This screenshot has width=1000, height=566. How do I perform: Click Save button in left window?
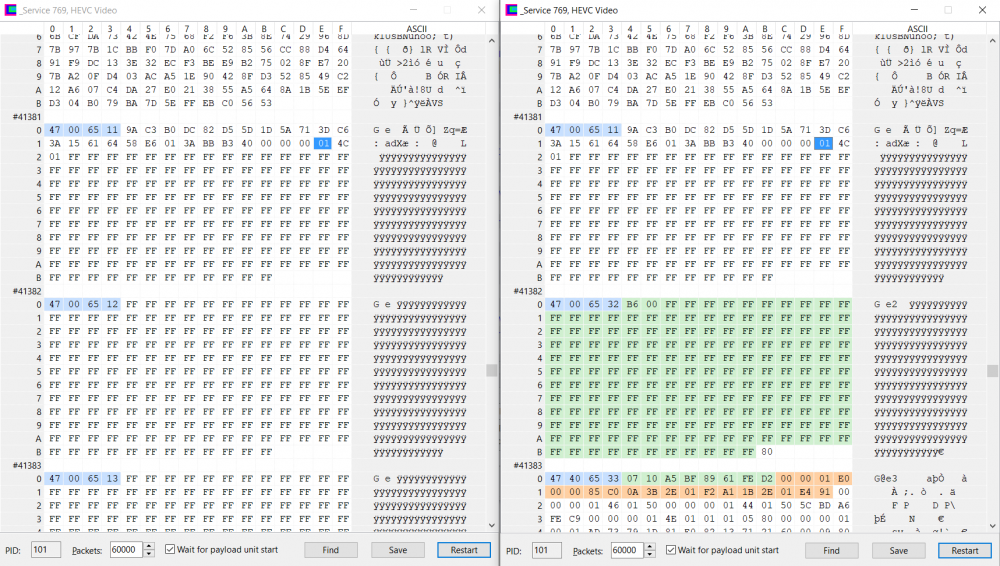coord(398,550)
